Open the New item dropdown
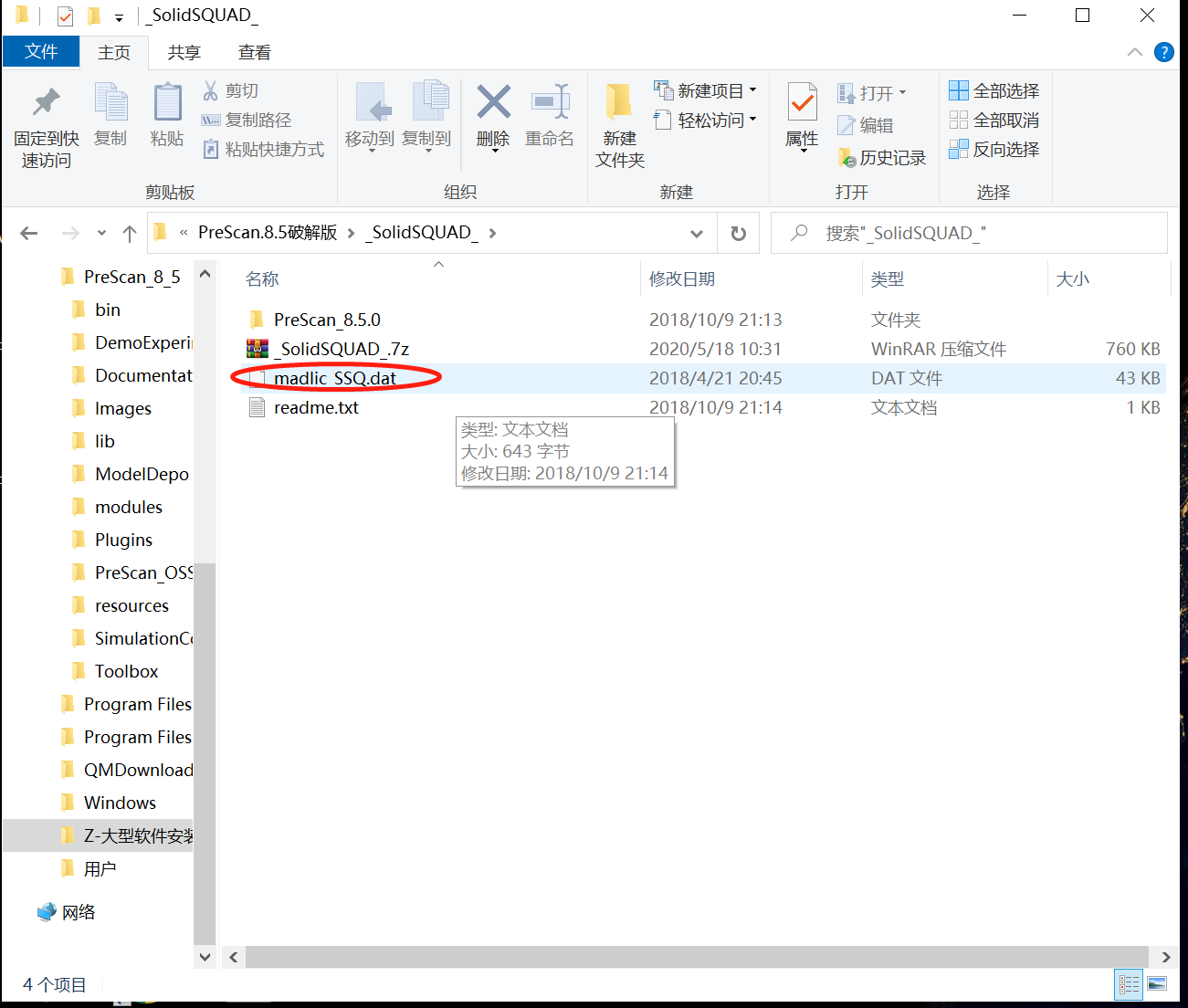Image resolution: width=1188 pixels, height=1008 pixels. 705,90
